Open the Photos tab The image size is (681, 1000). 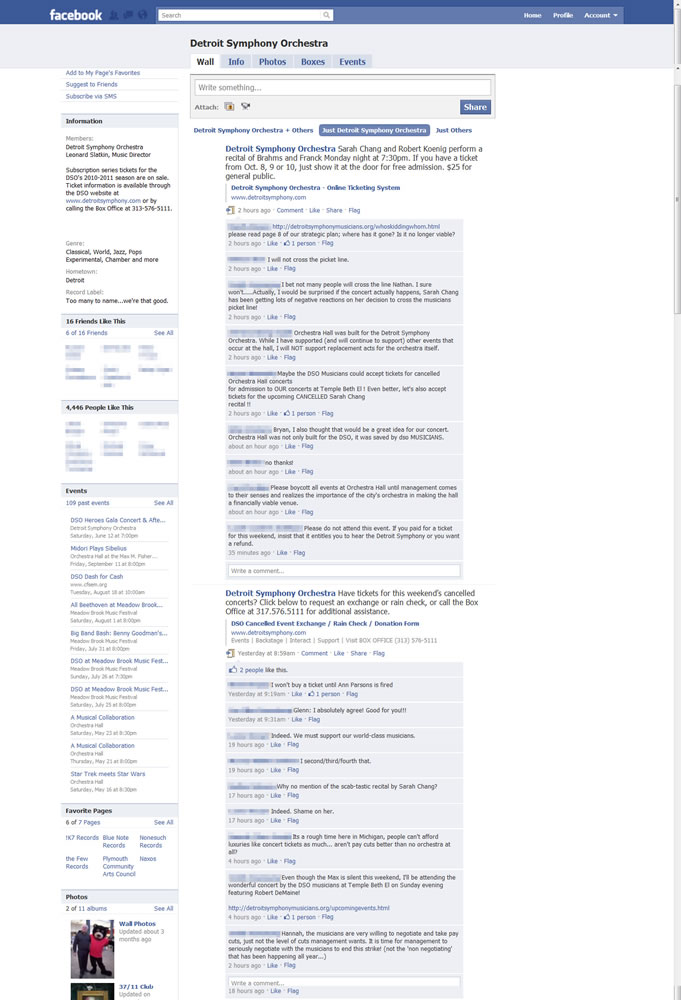(272, 62)
